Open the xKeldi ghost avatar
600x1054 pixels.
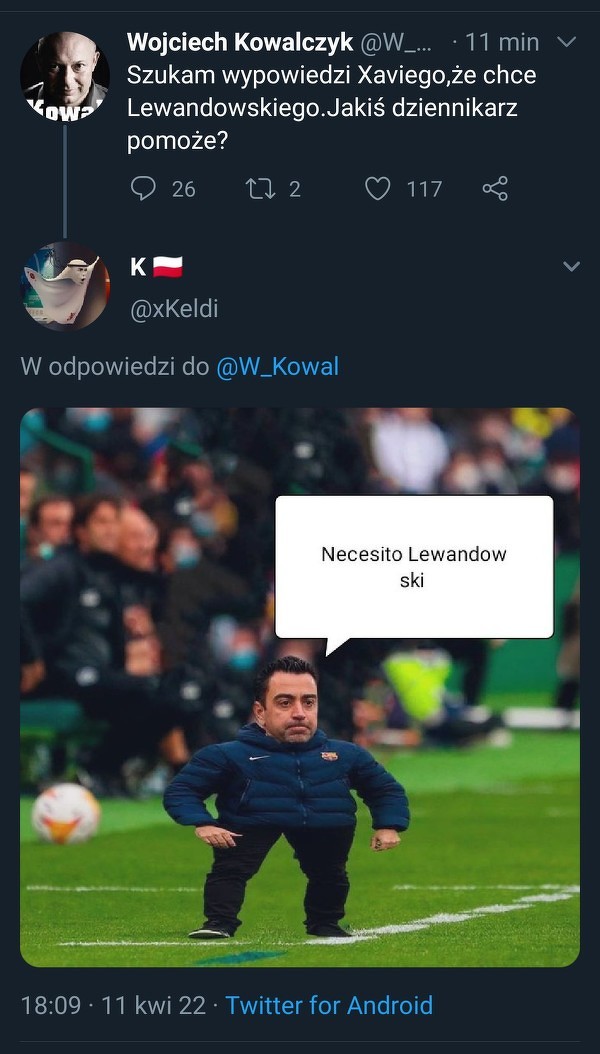click(65, 286)
